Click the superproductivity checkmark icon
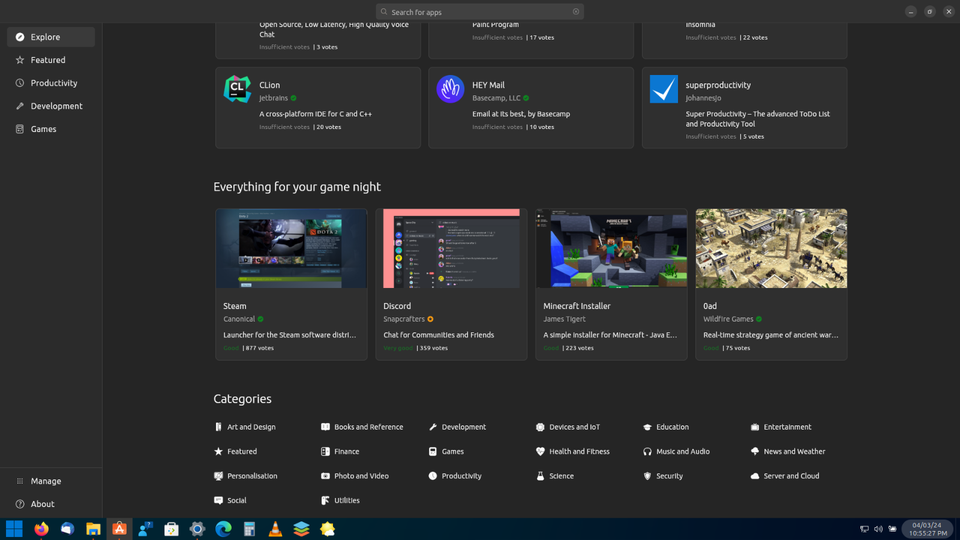 click(x=664, y=89)
